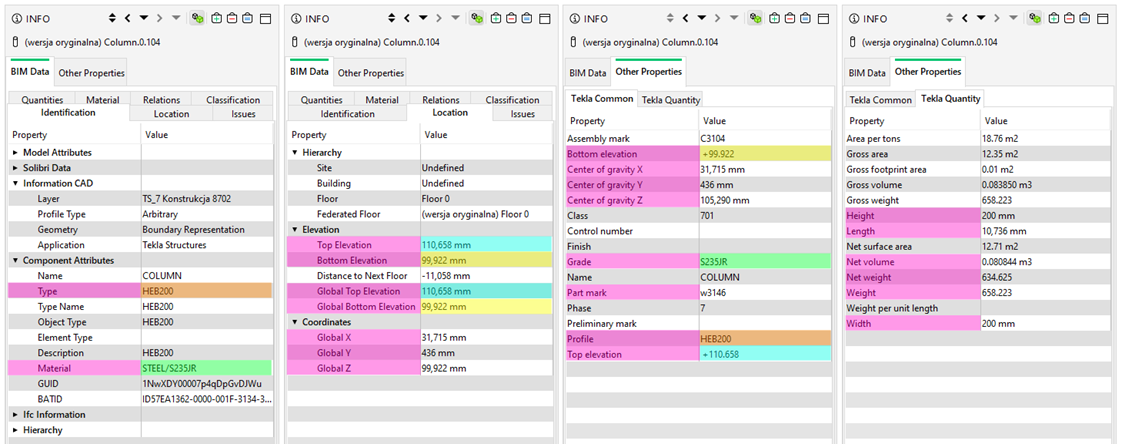Click the INFO icon of the Identification panel

(18, 19)
